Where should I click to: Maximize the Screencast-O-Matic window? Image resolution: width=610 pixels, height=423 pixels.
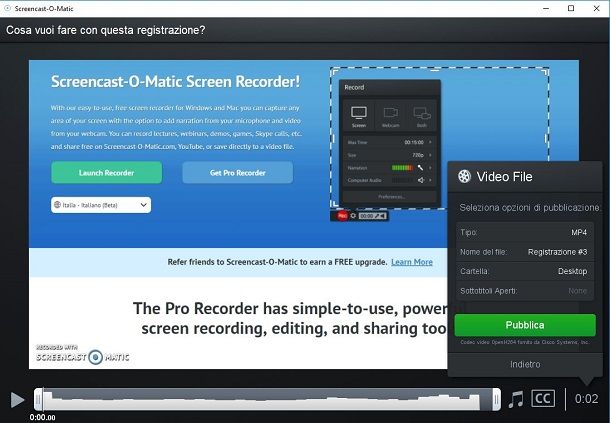coord(571,8)
